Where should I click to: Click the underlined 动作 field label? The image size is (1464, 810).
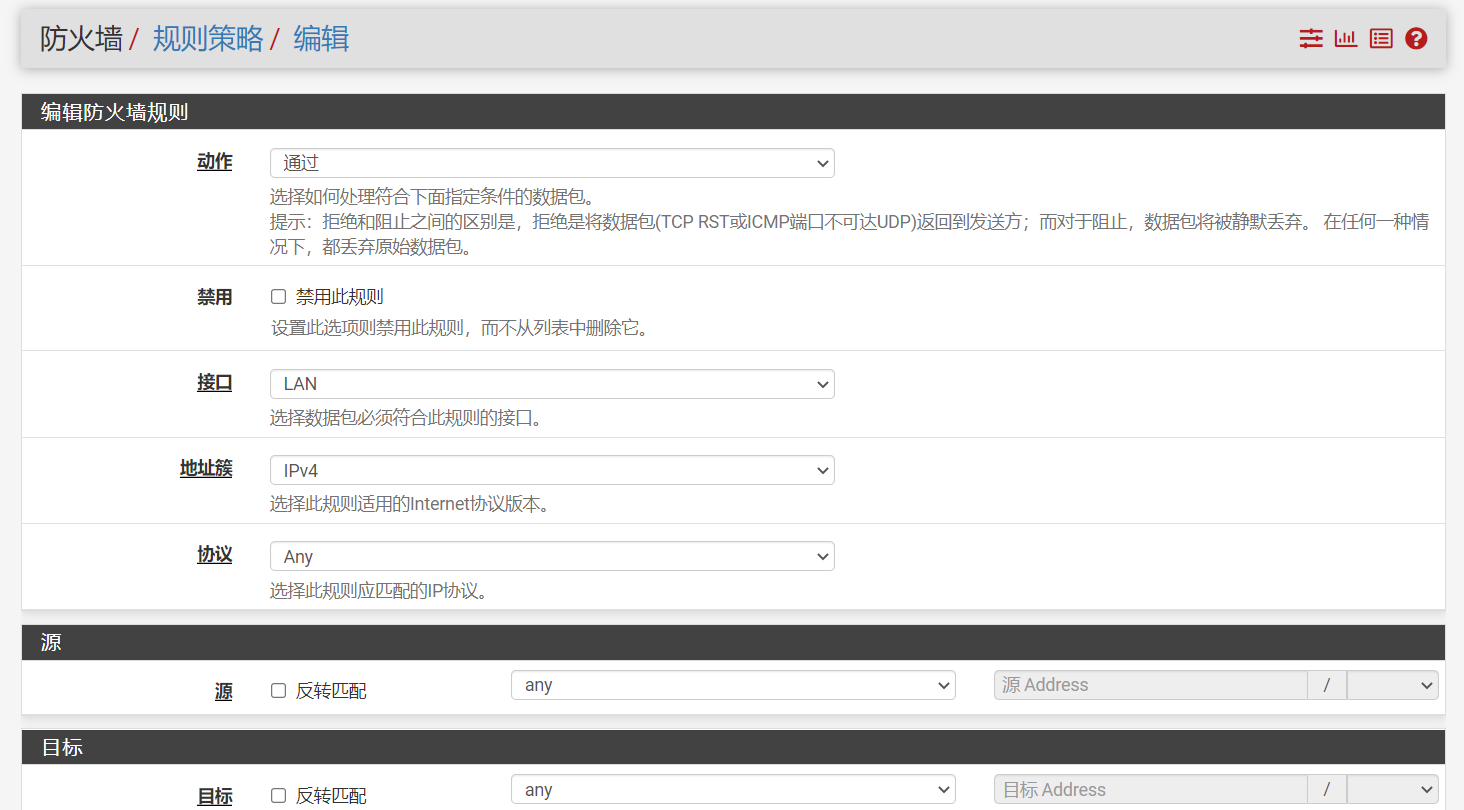point(215,162)
